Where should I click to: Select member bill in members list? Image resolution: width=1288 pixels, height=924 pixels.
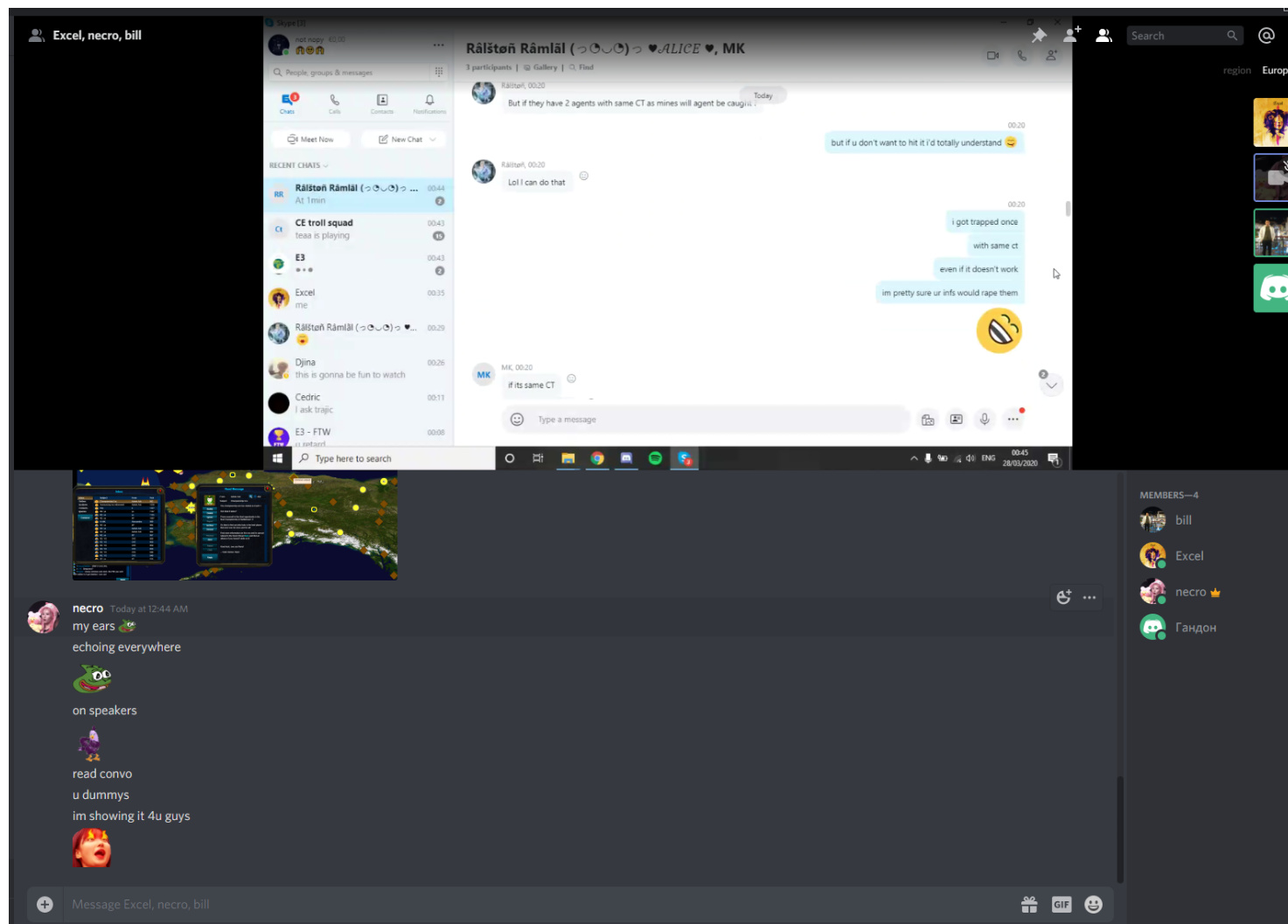1207,520
